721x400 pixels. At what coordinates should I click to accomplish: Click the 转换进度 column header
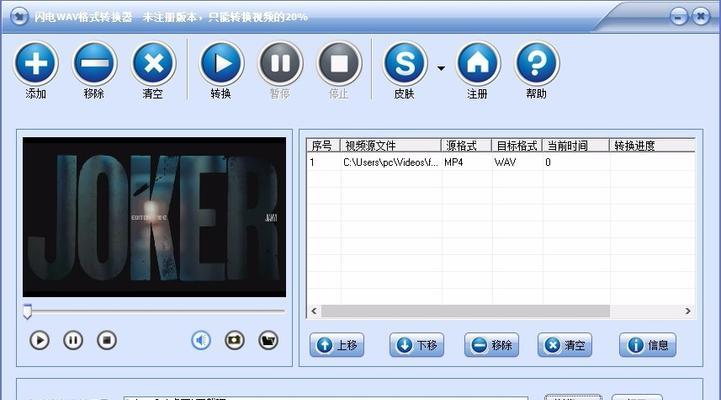tap(652, 146)
